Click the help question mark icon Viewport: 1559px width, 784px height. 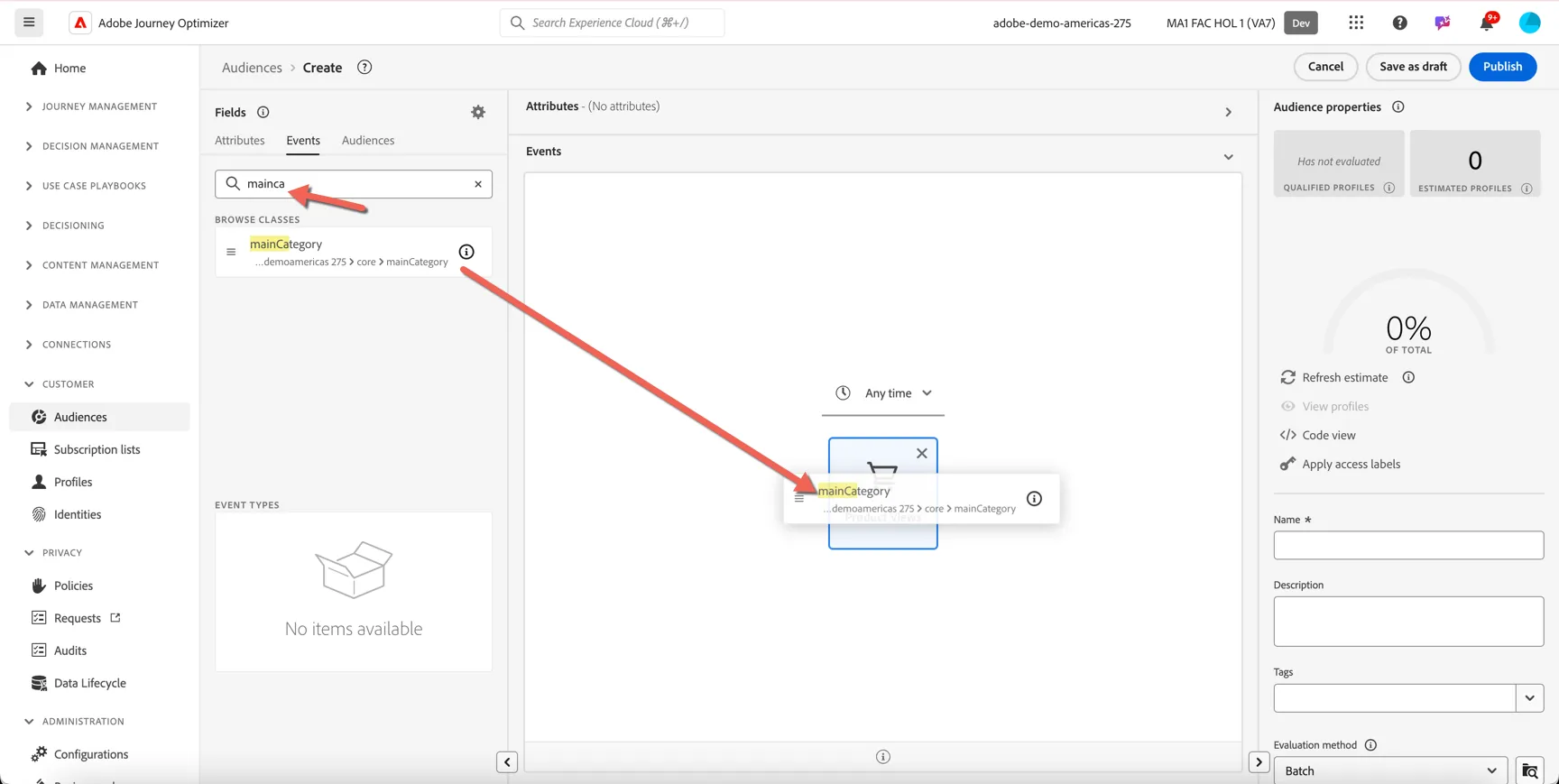tap(1399, 23)
